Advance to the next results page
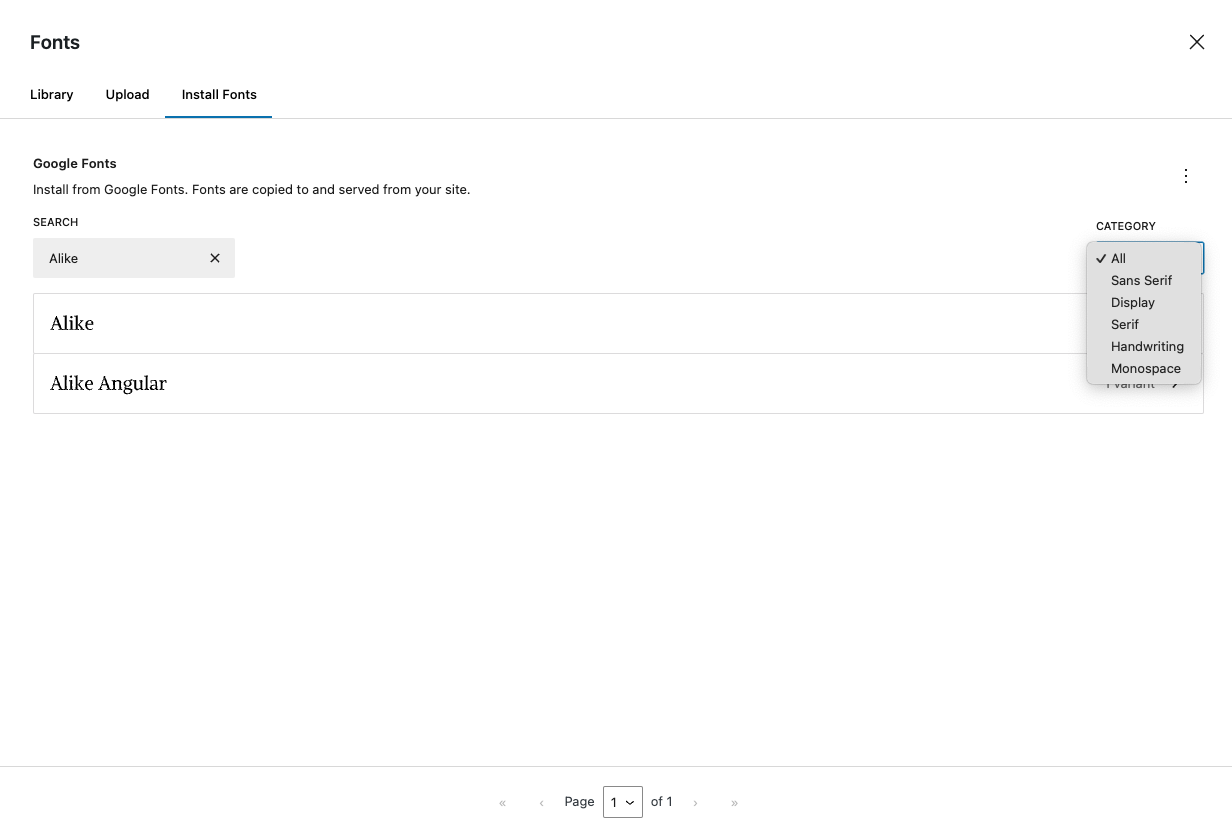This screenshot has width=1232, height=834. 695,802
